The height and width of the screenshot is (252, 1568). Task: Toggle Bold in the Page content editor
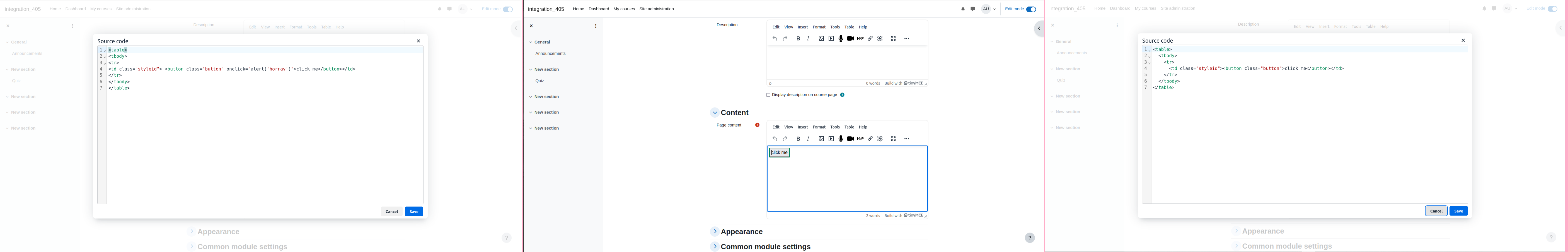(798, 139)
